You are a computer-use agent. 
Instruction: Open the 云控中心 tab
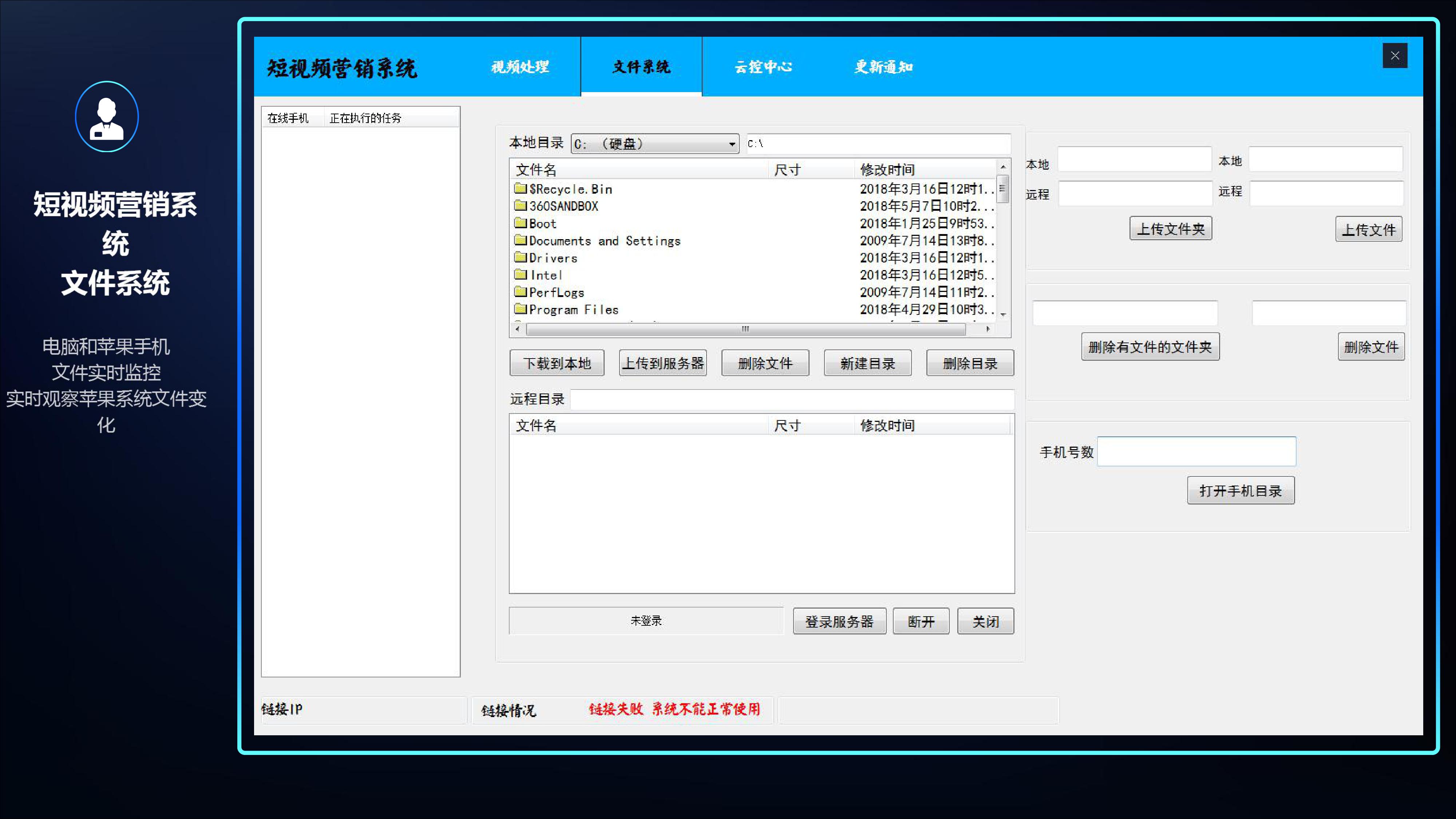click(763, 67)
